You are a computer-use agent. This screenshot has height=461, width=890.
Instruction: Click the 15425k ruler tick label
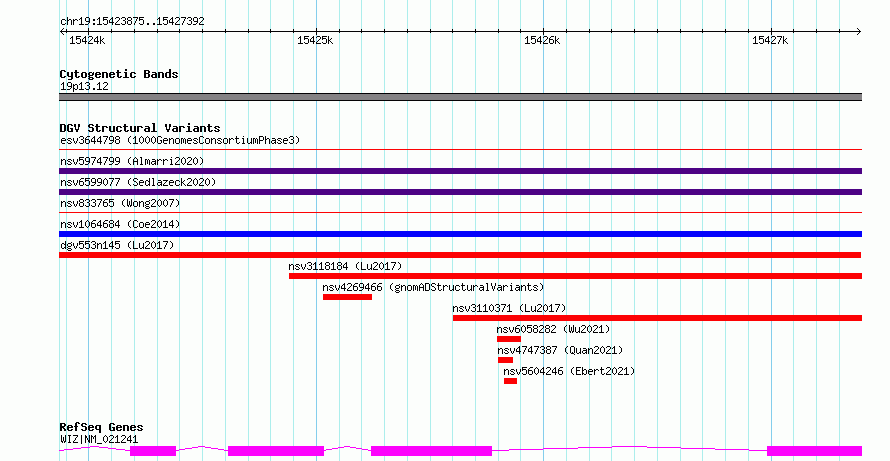[315, 40]
